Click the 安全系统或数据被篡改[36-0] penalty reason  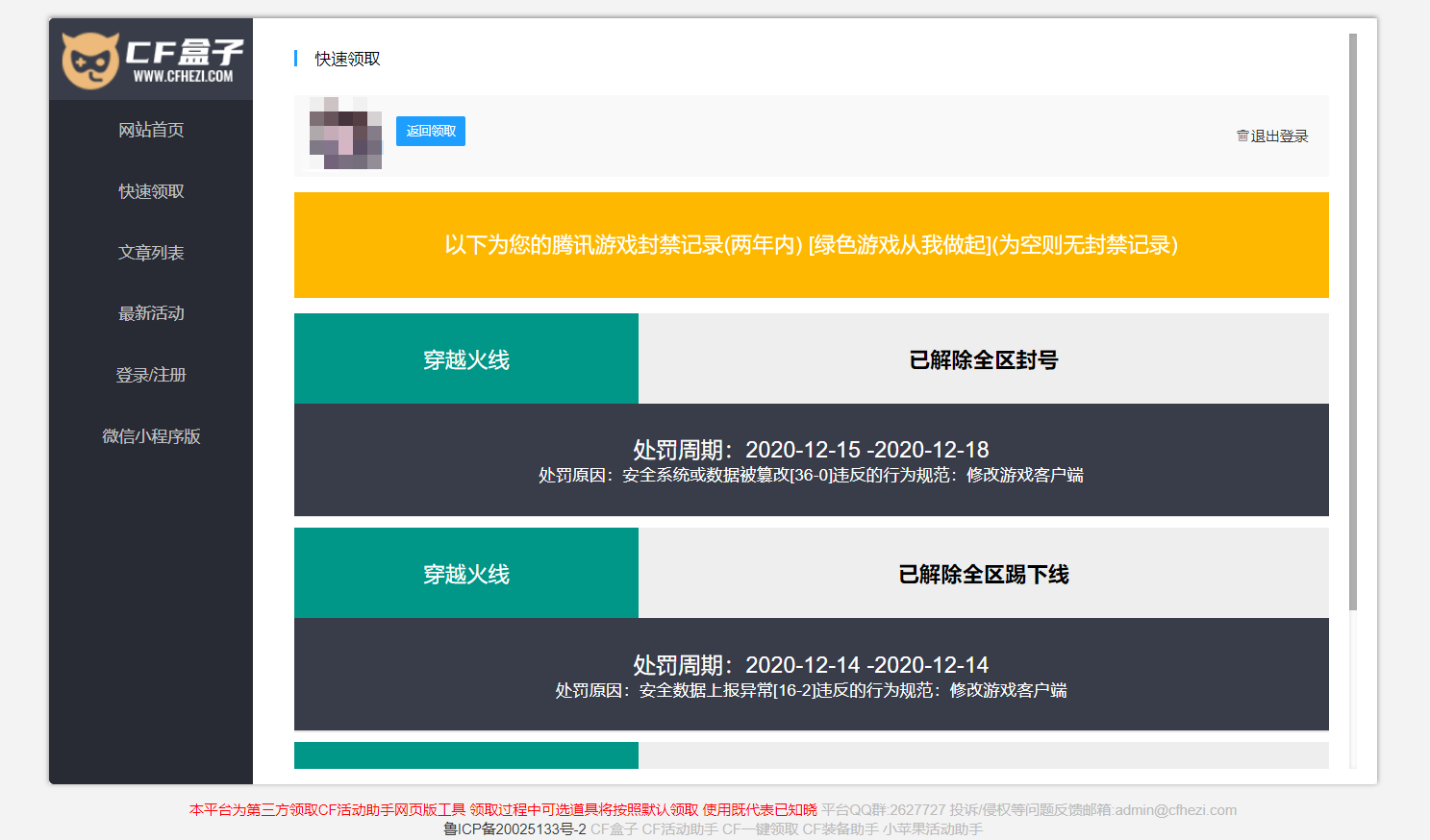point(811,475)
